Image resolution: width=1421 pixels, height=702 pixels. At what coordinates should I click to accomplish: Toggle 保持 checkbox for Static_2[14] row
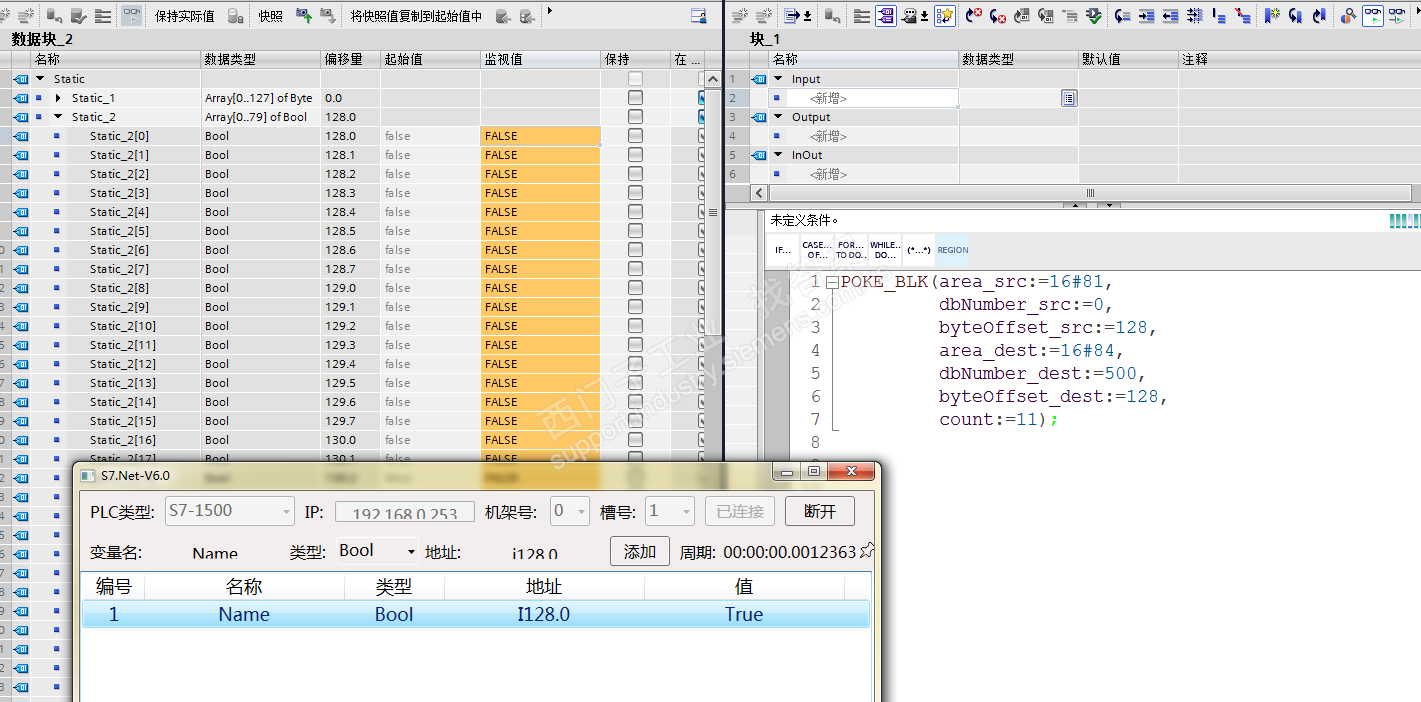pos(635,402)
